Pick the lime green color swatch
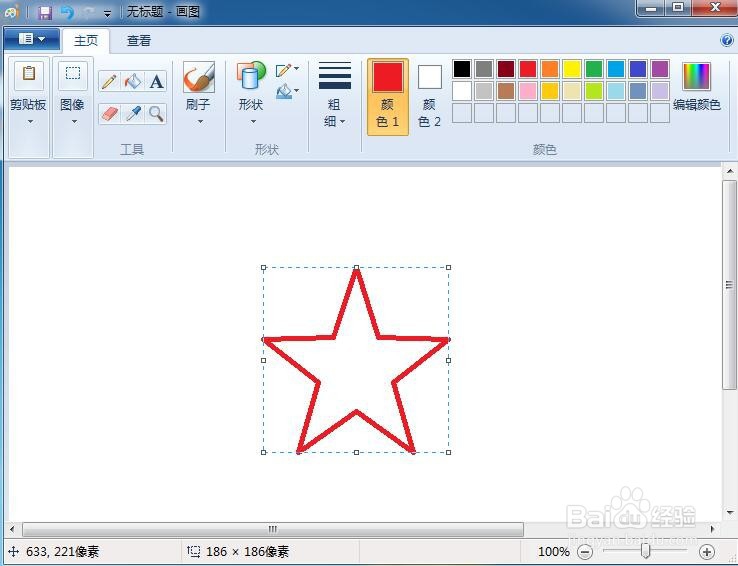Screen dimensions: 738x566 (x=594, y=91)
